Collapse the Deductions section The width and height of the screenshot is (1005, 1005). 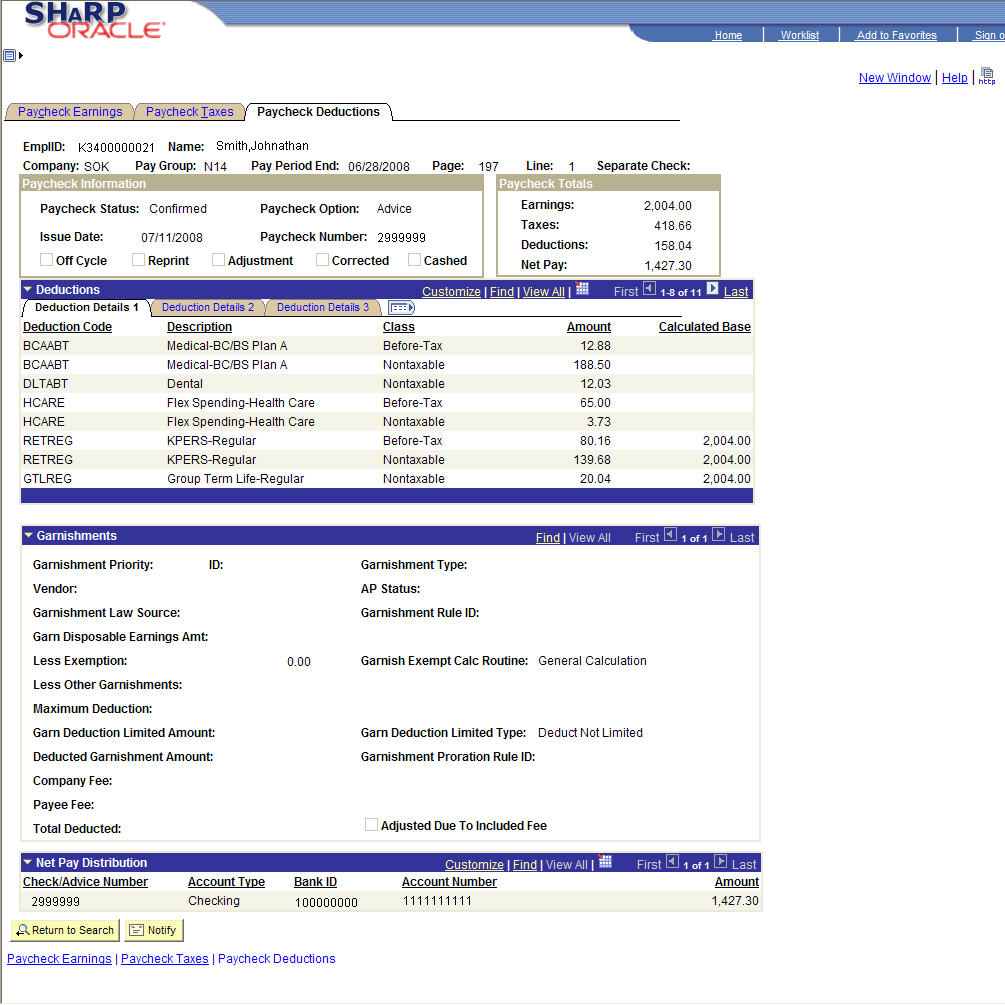28,290
